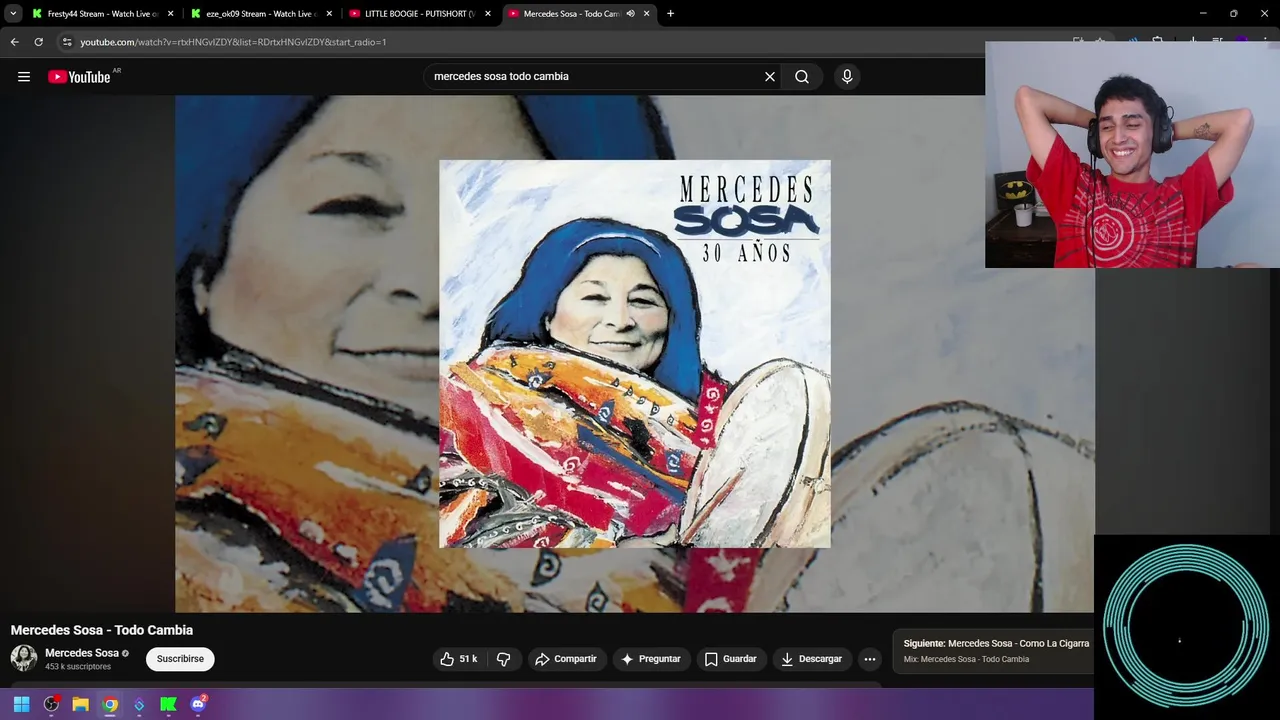Click the Preguntar button

pyautogui.click(x=651, y=659)
